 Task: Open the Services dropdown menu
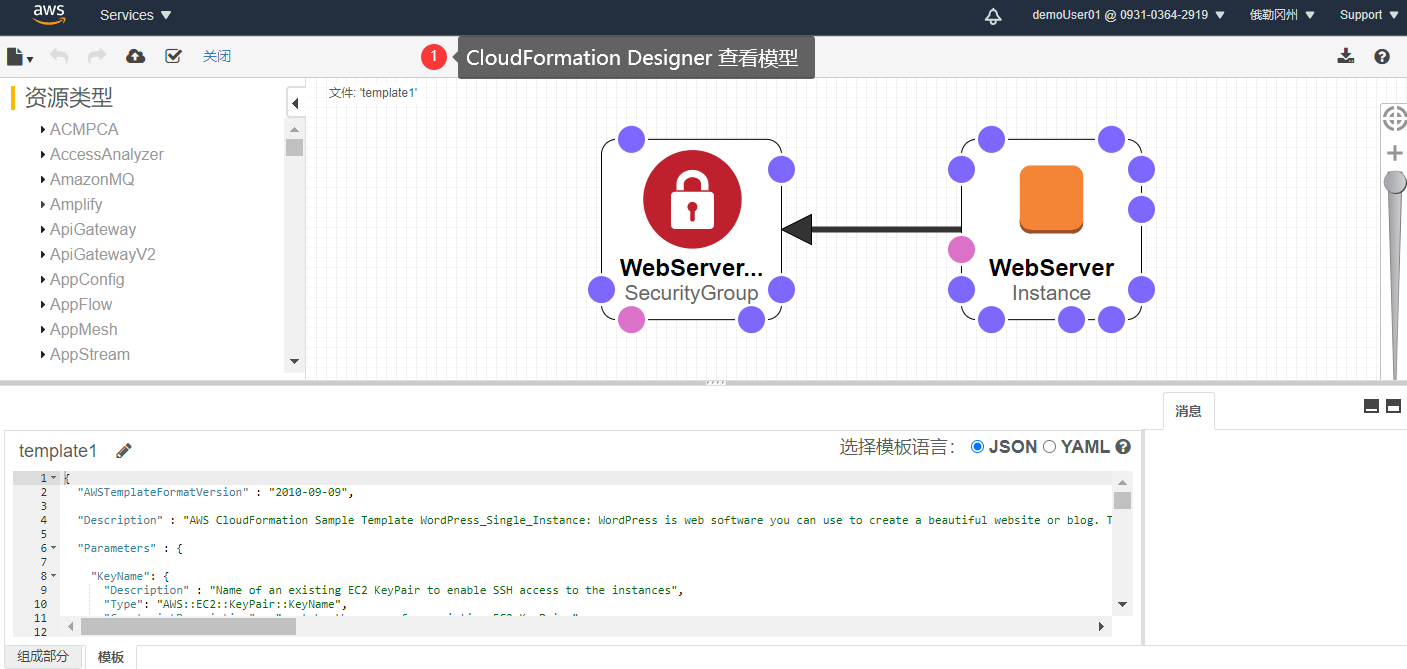(x=136, y=15)
